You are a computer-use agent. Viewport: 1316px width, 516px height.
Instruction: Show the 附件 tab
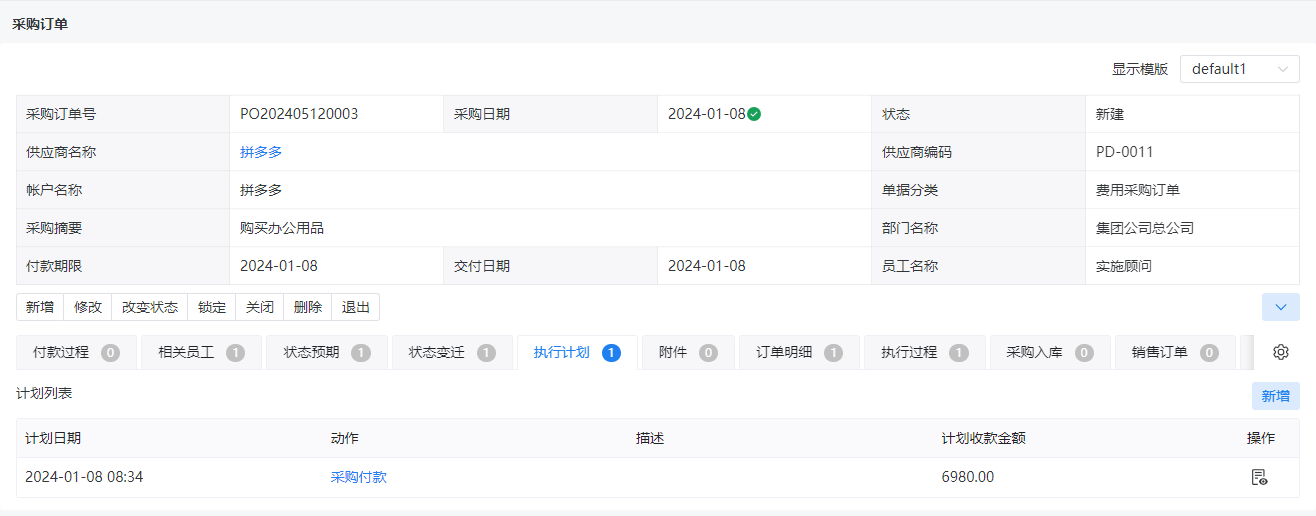point(688,352)
